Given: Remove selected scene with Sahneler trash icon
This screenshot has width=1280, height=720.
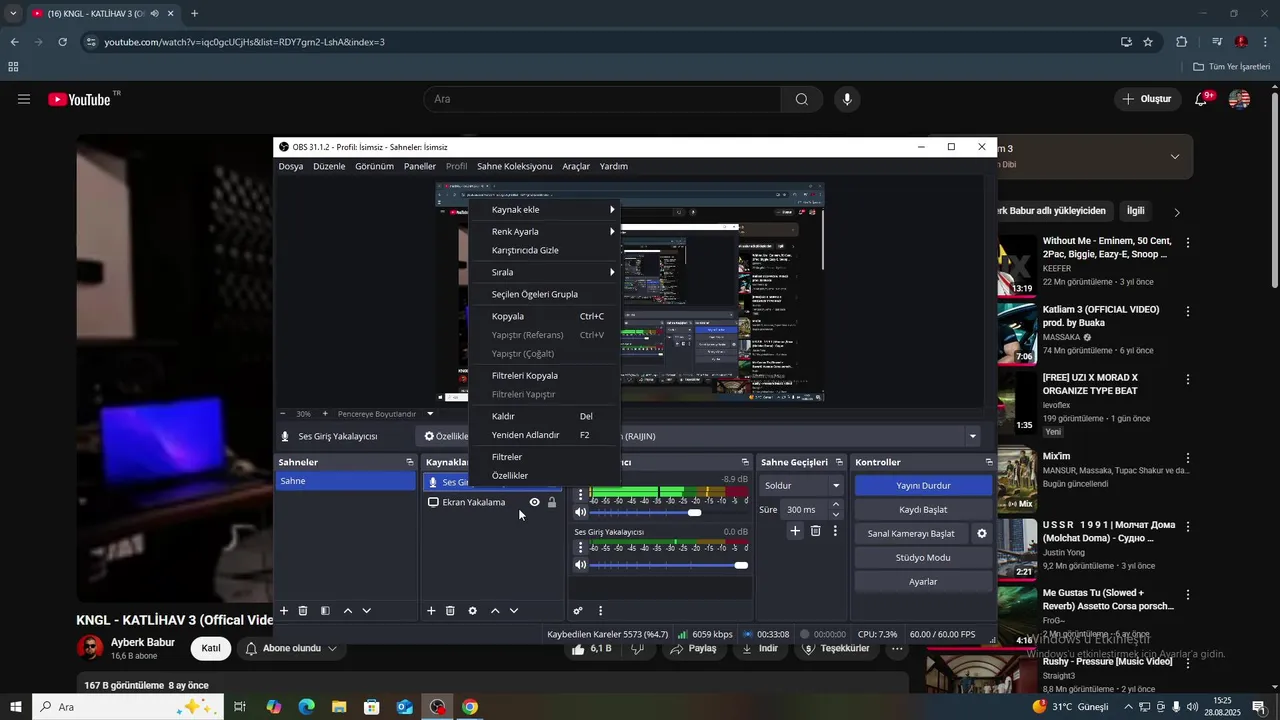Looking at the screenshot, I should [x=303, y=611].
